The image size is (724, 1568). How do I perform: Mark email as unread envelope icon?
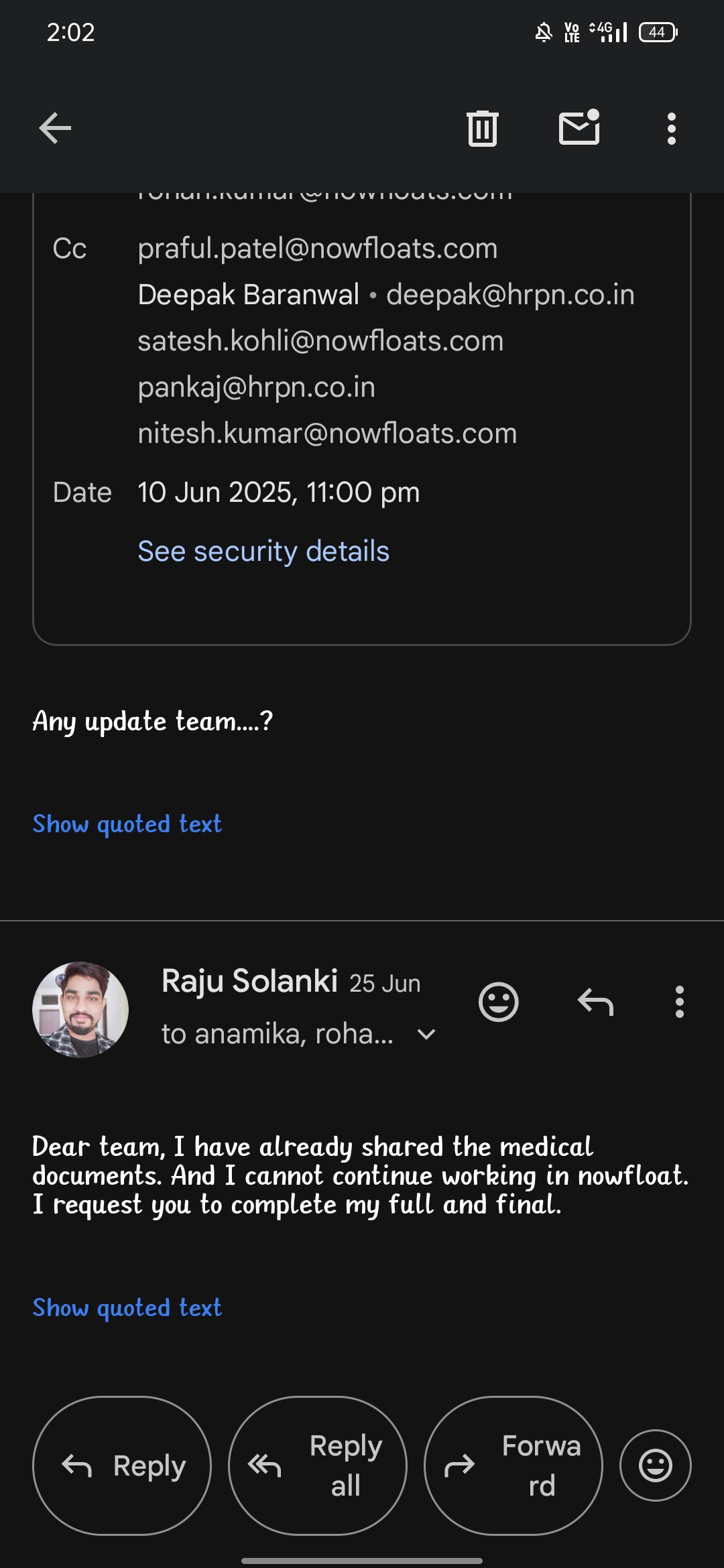[579, 127]
